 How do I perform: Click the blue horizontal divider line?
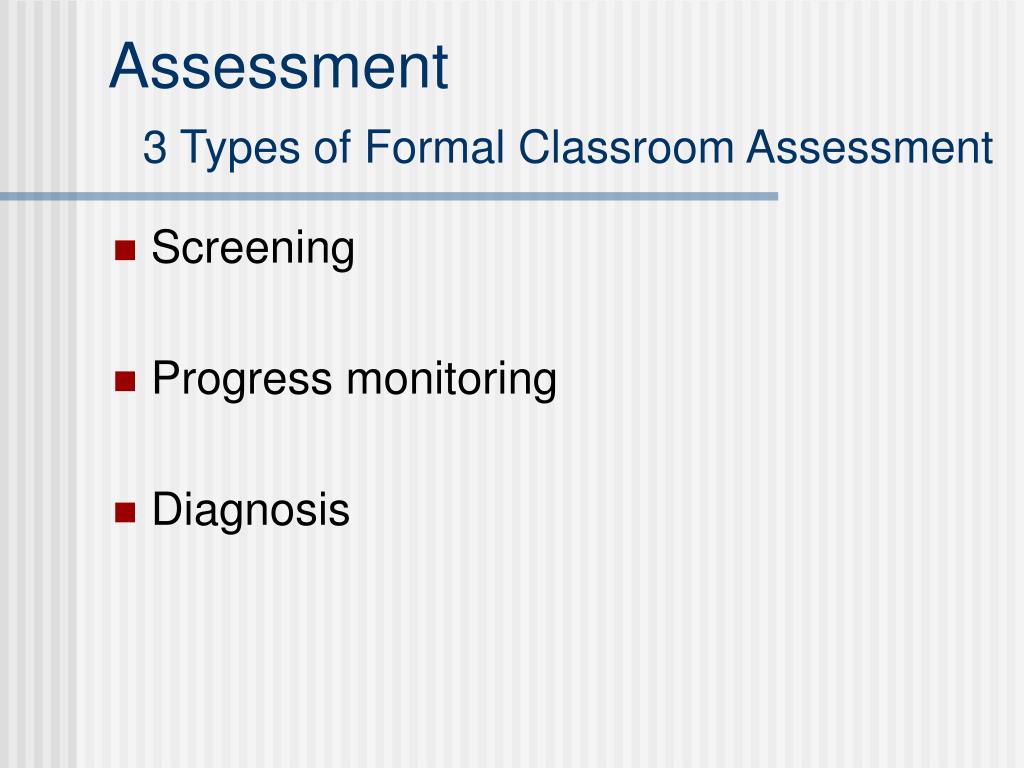[389, 196]
